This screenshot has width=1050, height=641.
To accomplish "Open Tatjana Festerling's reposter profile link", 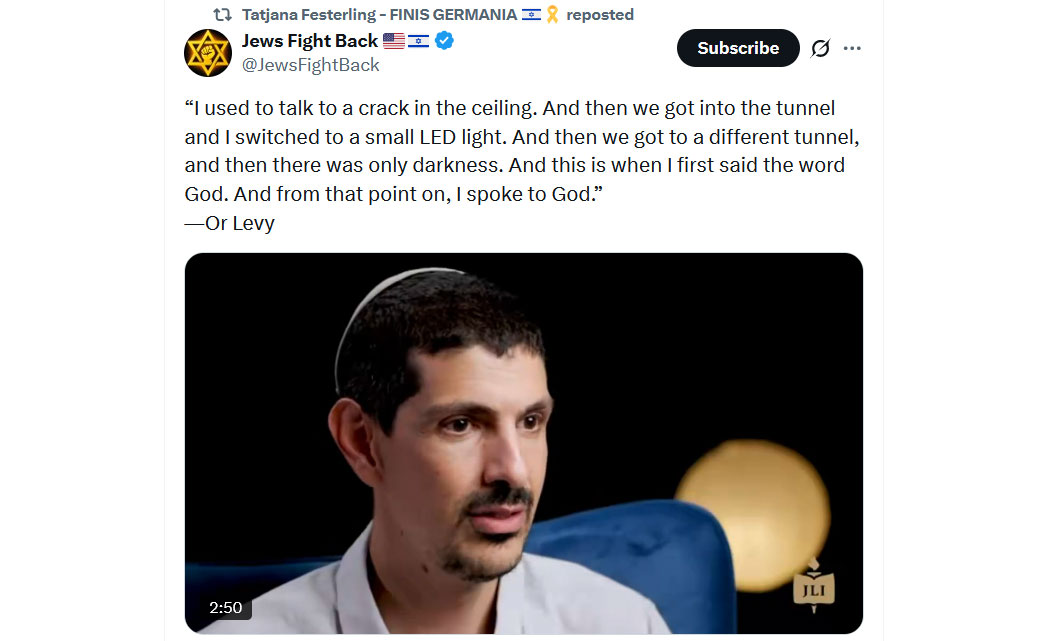I will pyautogui.click(x=379, y=15).
